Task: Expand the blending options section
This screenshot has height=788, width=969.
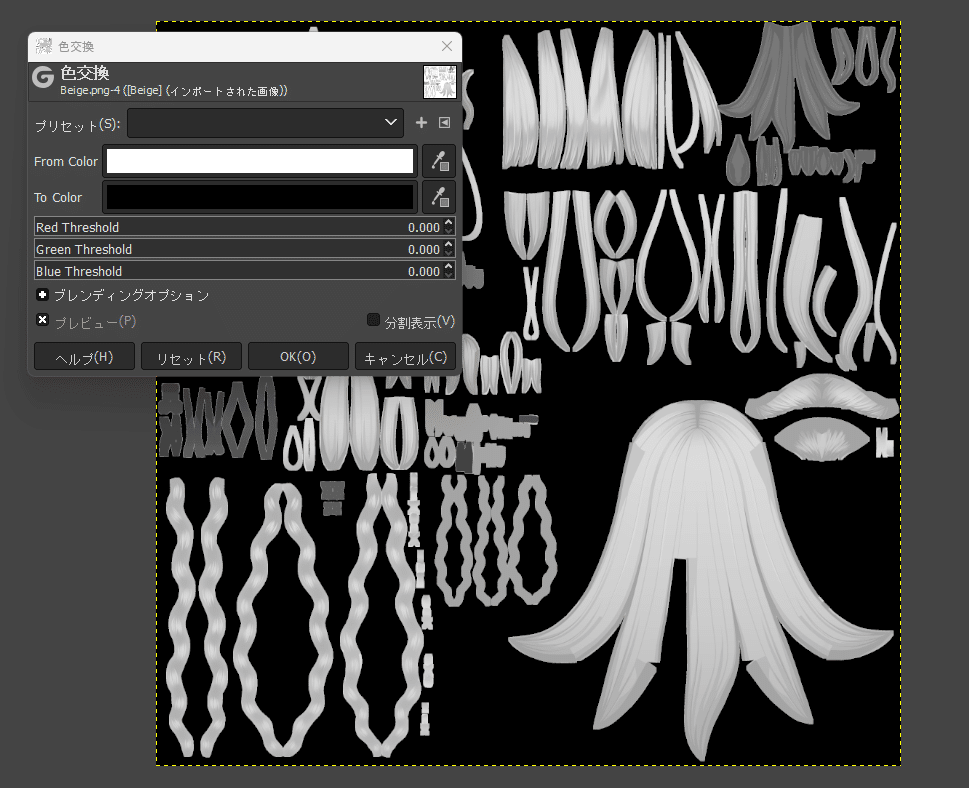Action: 42,295
